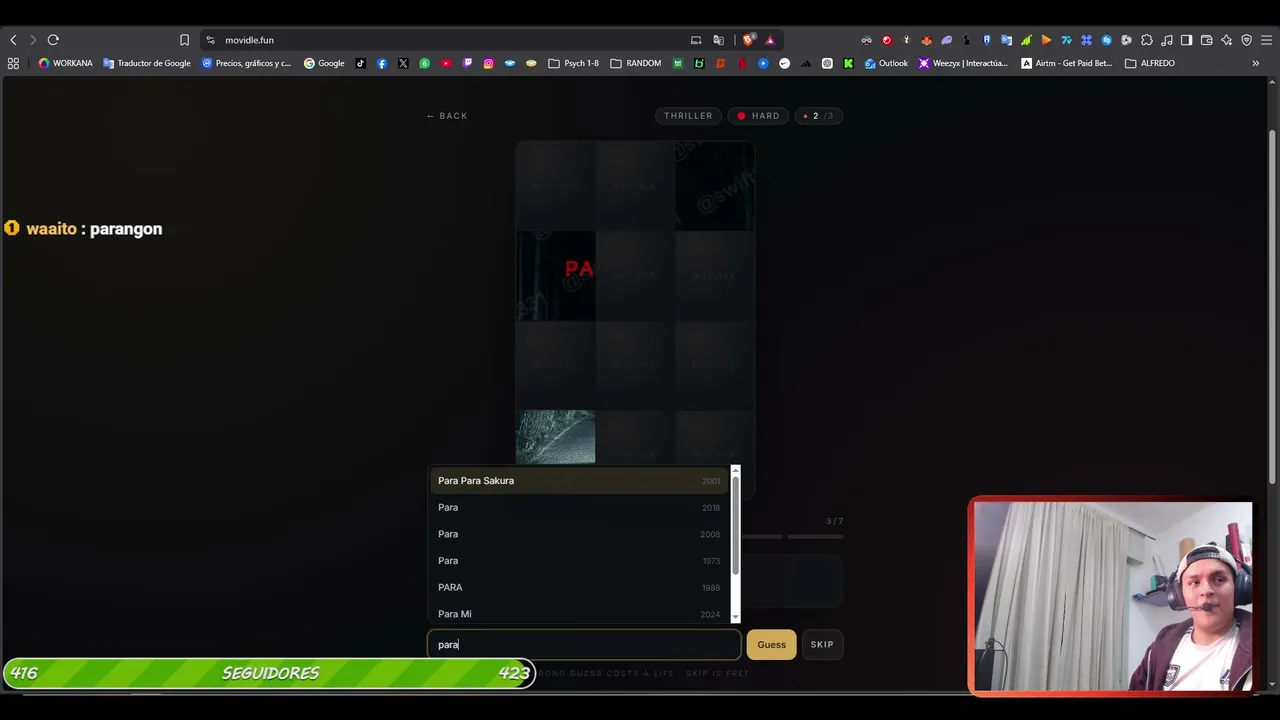
Task: Open the ALFREDO bookmarks folder
Action: tap(1149, 63)
